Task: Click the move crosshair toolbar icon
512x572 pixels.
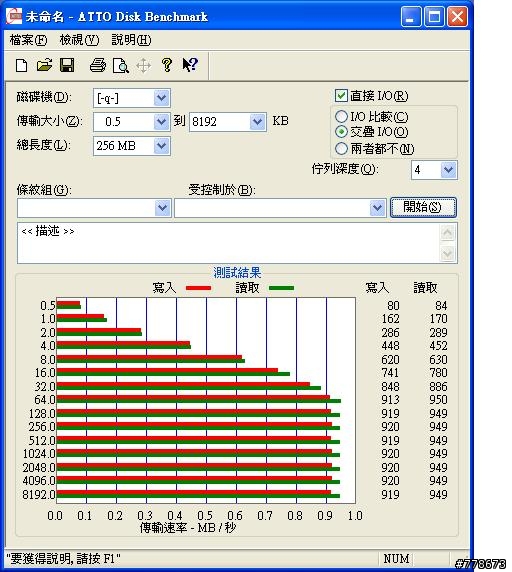Action: click(143, 66)
